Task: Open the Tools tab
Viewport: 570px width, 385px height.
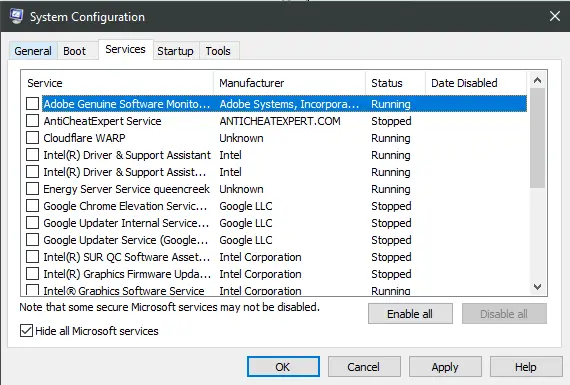Action: click(218, 51)
